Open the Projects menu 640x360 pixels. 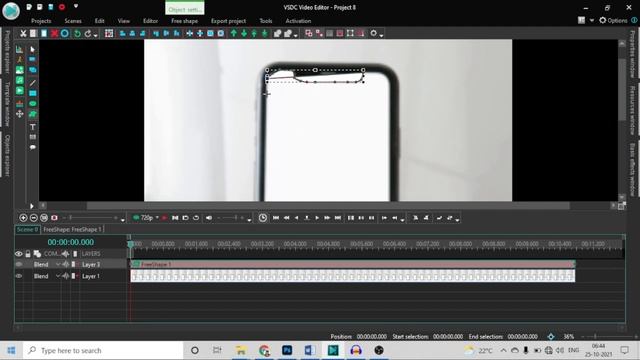[x=41, y=21]
